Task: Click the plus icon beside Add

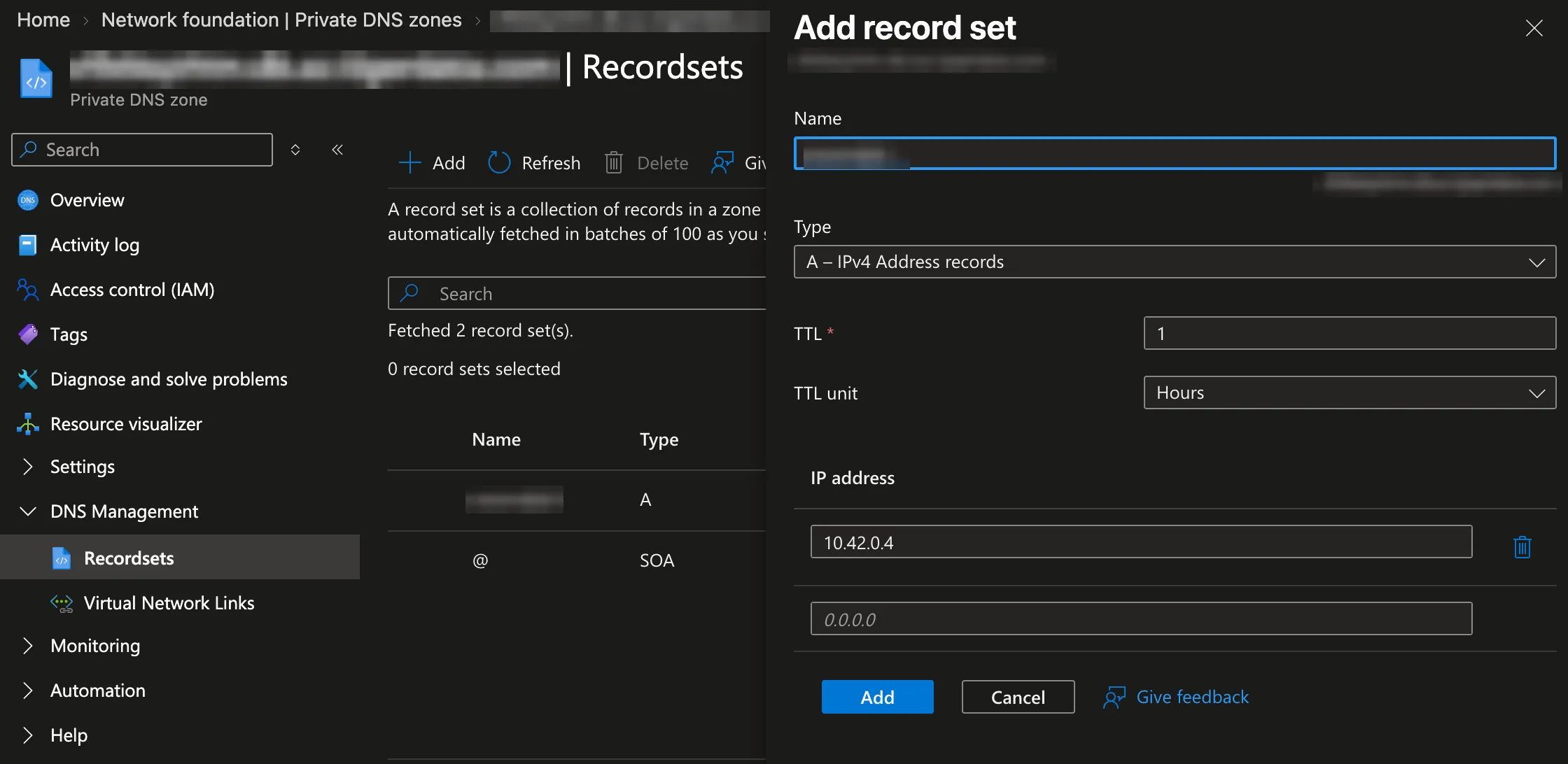Action: [409, 163]
